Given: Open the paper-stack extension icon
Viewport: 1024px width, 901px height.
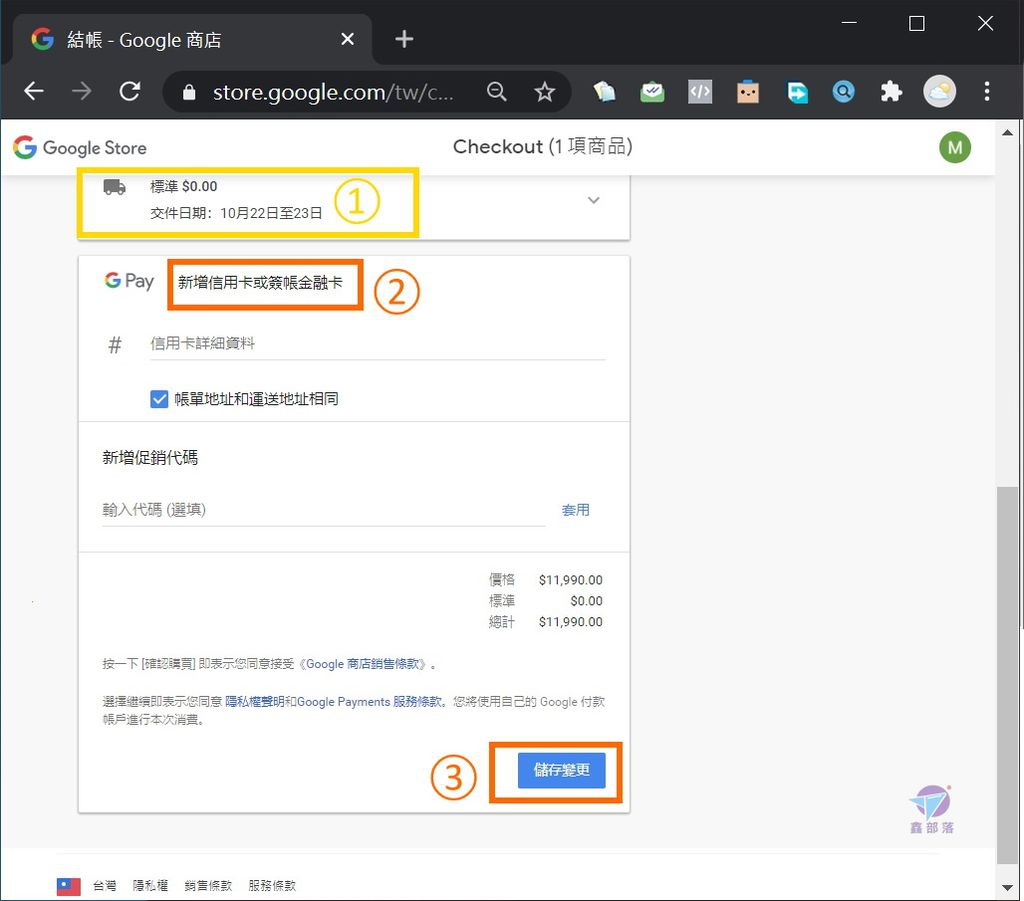Looking at the screenshot, I should 605,92.
